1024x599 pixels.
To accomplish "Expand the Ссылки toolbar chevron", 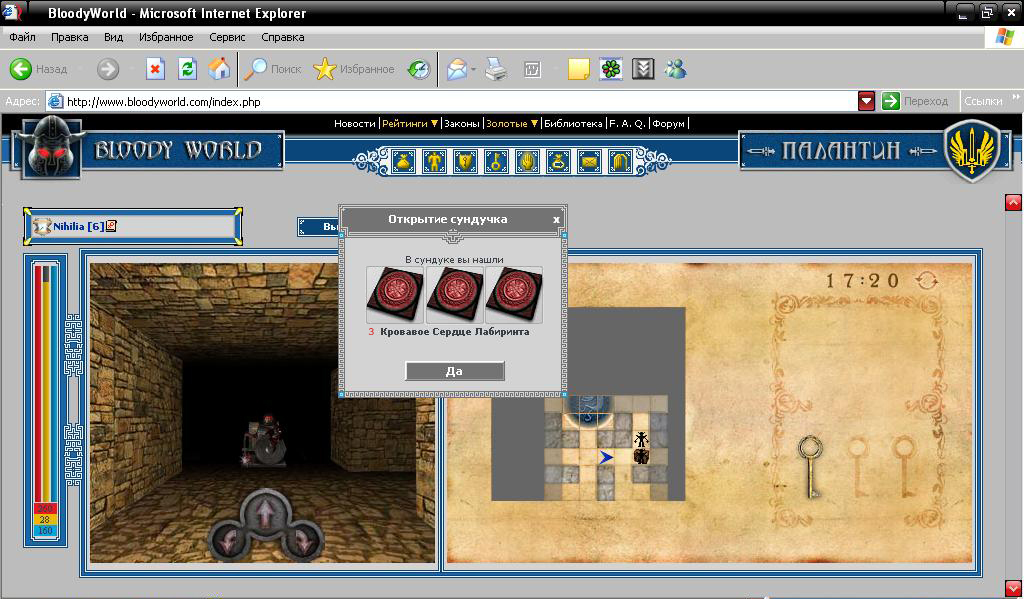I will 1016,97.
